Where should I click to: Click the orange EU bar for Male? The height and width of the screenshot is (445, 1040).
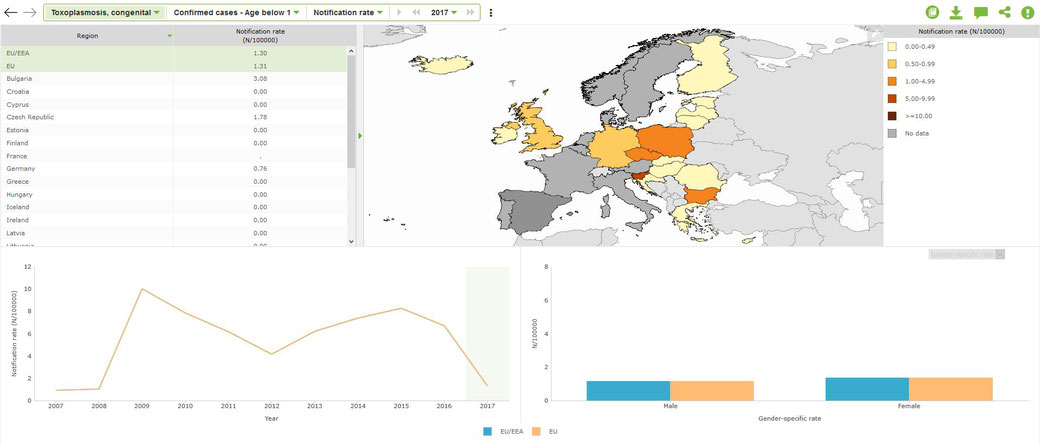tap(712, 391)
